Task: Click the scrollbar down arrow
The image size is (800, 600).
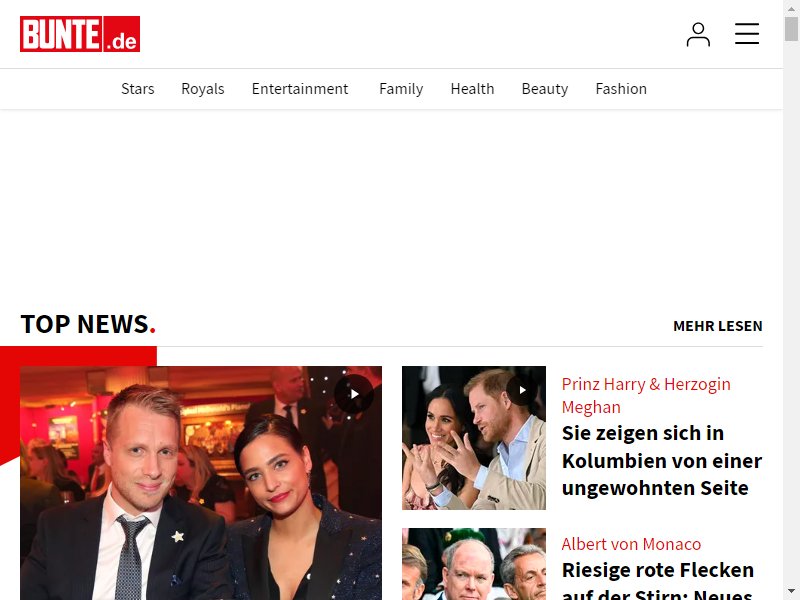Action: [x=791, y=591]
